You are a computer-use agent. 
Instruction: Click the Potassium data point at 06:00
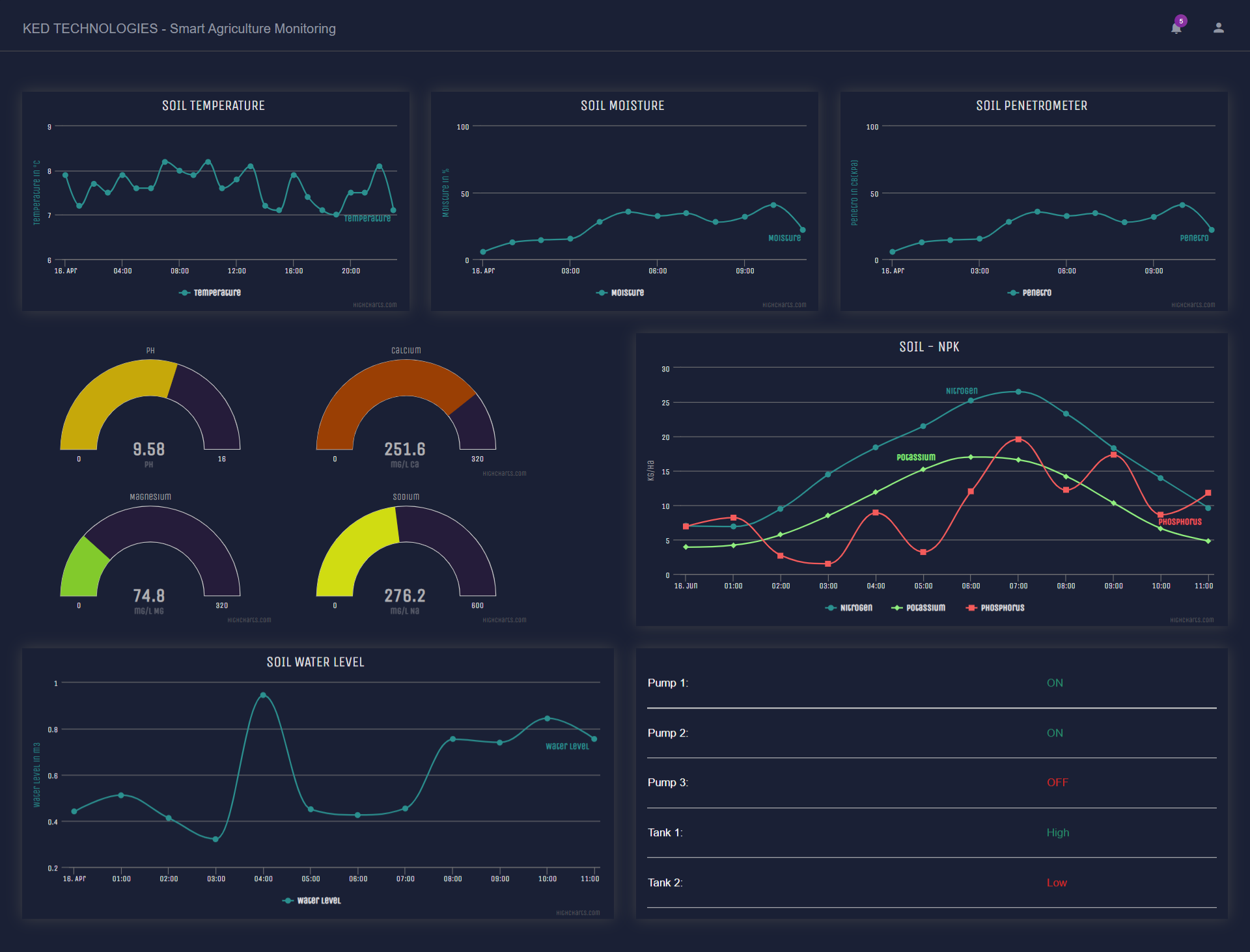click(971, 457)
